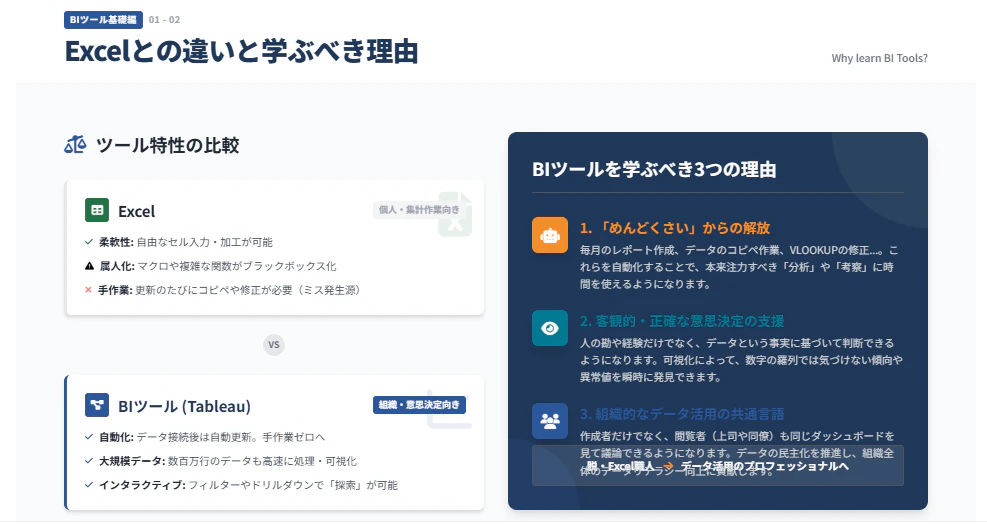Click the checkmark icon beside 大規模データ
The height and width of the screenshot is (524, 987).
tap(89, 460)
